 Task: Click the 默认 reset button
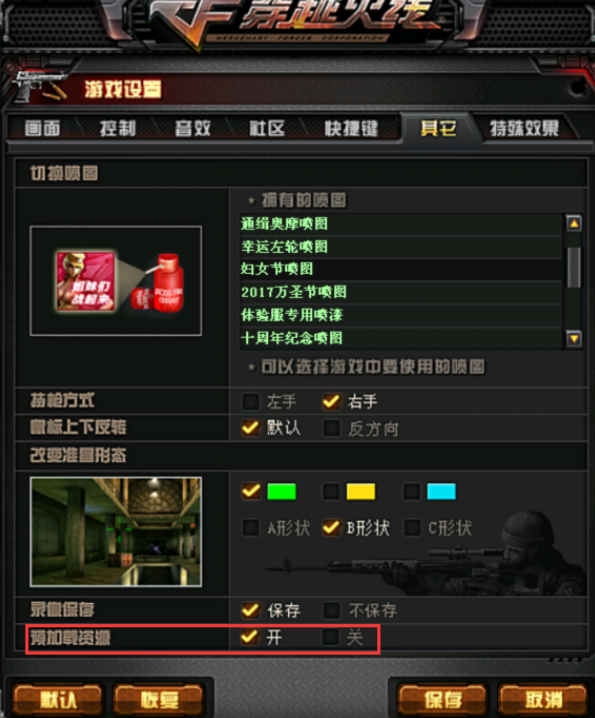click(x=58, y=700)
